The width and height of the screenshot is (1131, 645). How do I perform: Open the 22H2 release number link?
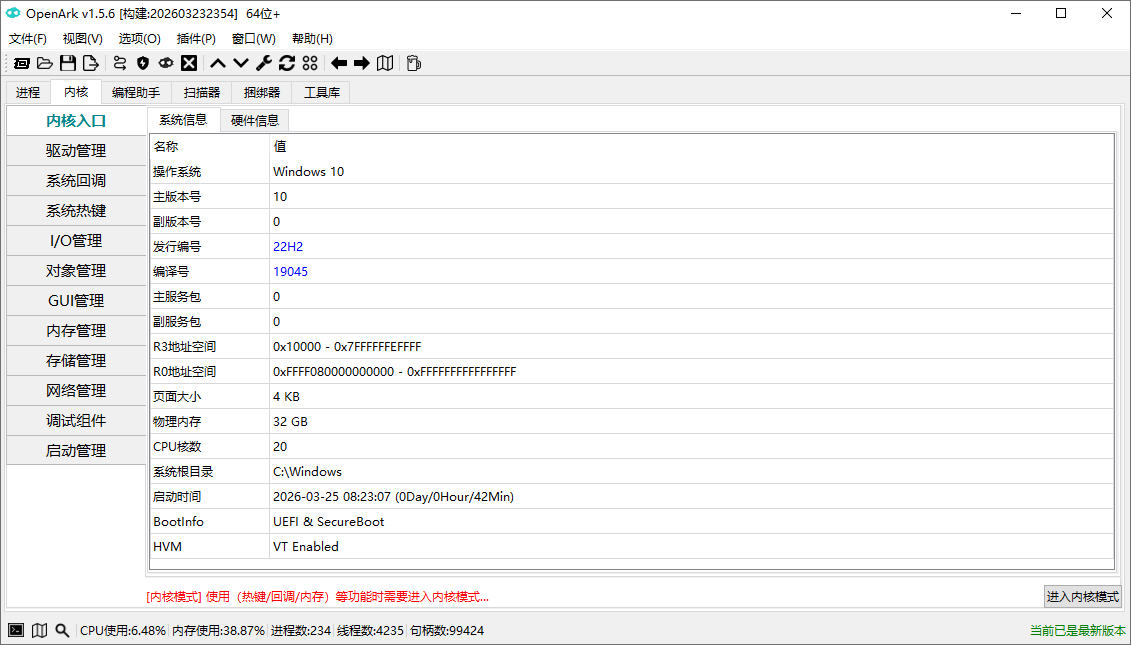click(288, 246)
